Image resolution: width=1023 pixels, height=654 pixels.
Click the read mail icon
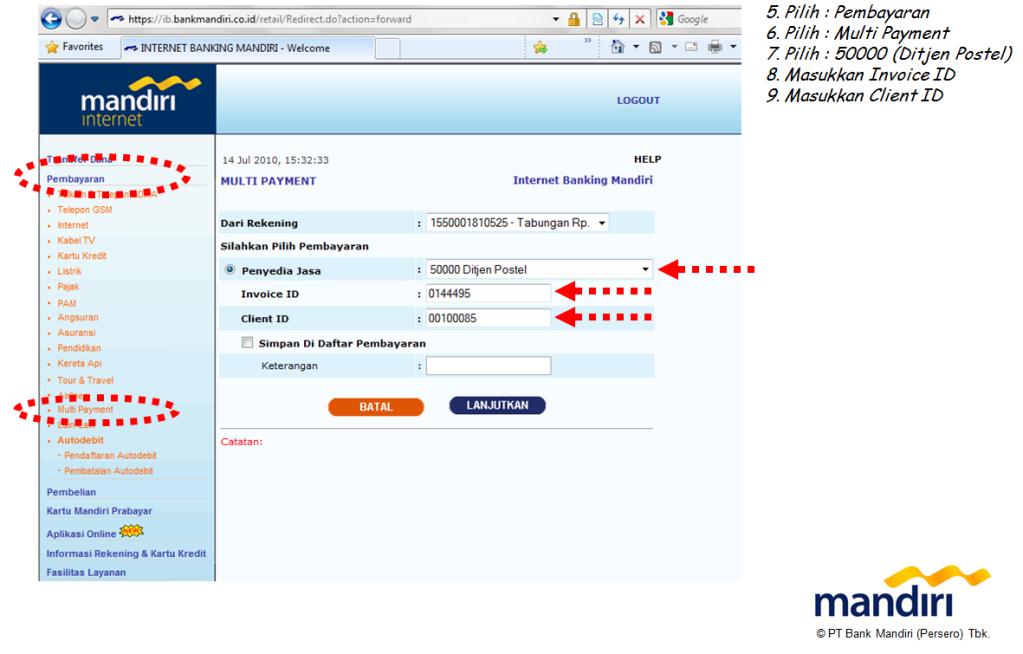coord(691,47)
